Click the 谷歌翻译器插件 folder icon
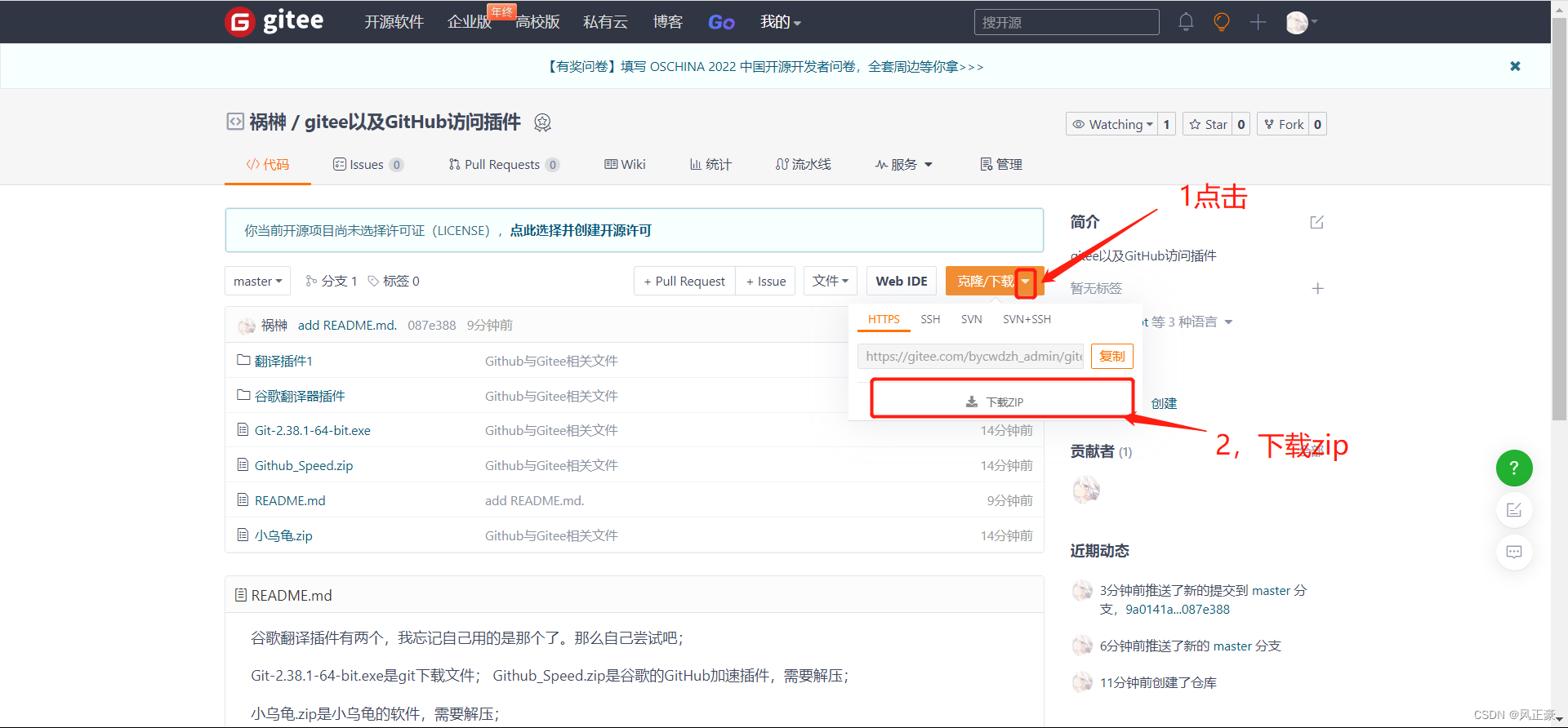Screen dimensions: 1568x728 (x=243, y=395)
